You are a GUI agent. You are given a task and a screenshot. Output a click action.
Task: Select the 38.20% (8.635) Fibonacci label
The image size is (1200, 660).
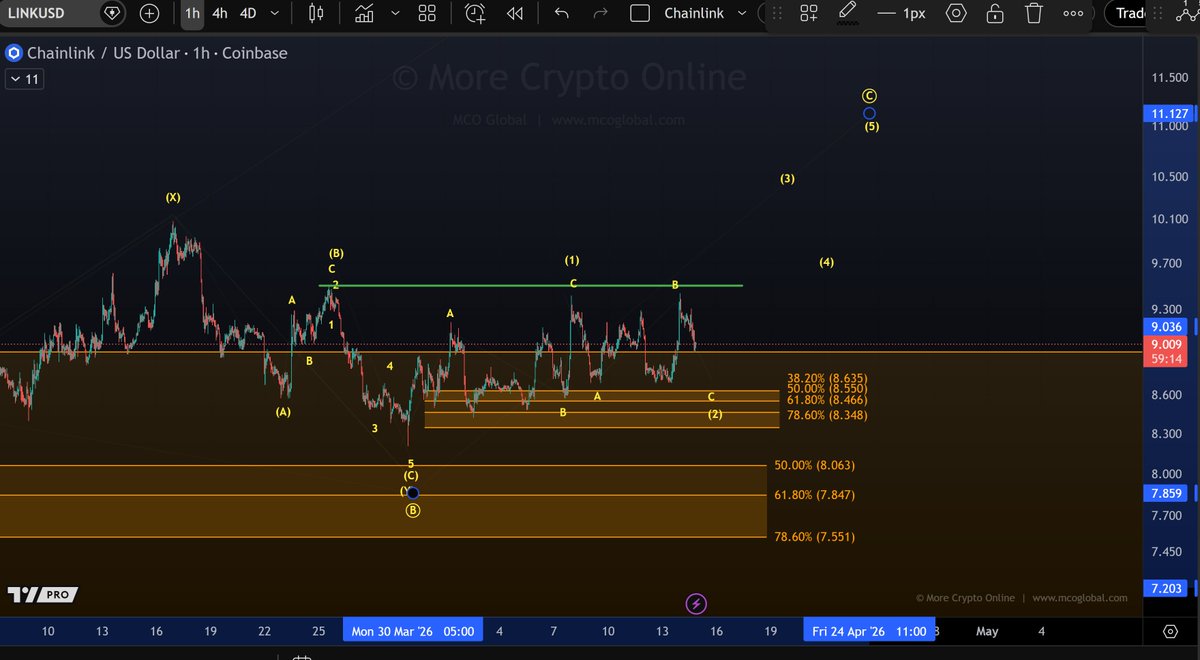[827, 379]
